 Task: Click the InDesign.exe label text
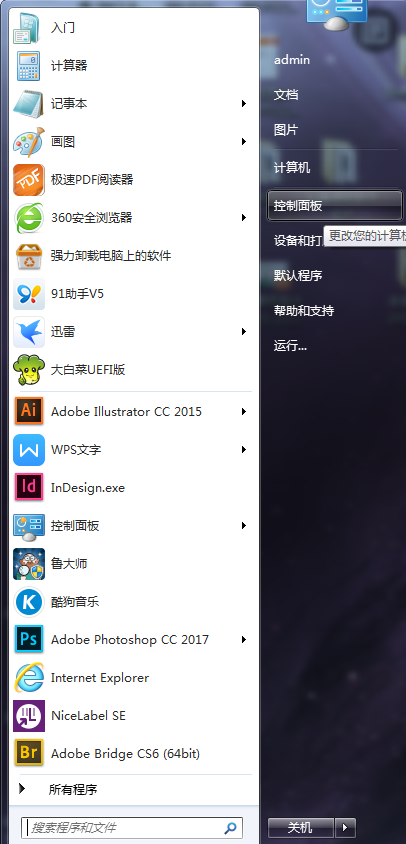coord(88,488)
